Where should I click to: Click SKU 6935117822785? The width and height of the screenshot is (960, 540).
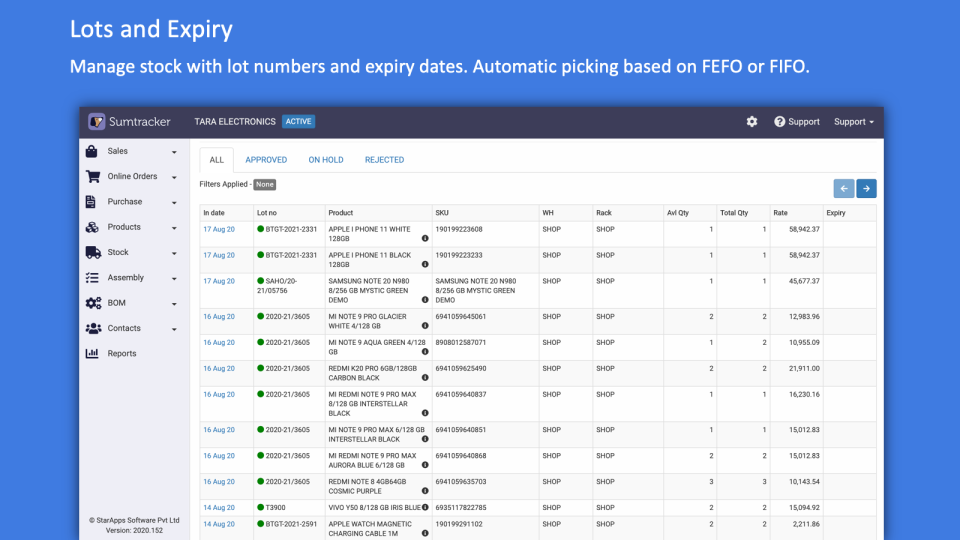pyautogui.click(x=460, y=508)
